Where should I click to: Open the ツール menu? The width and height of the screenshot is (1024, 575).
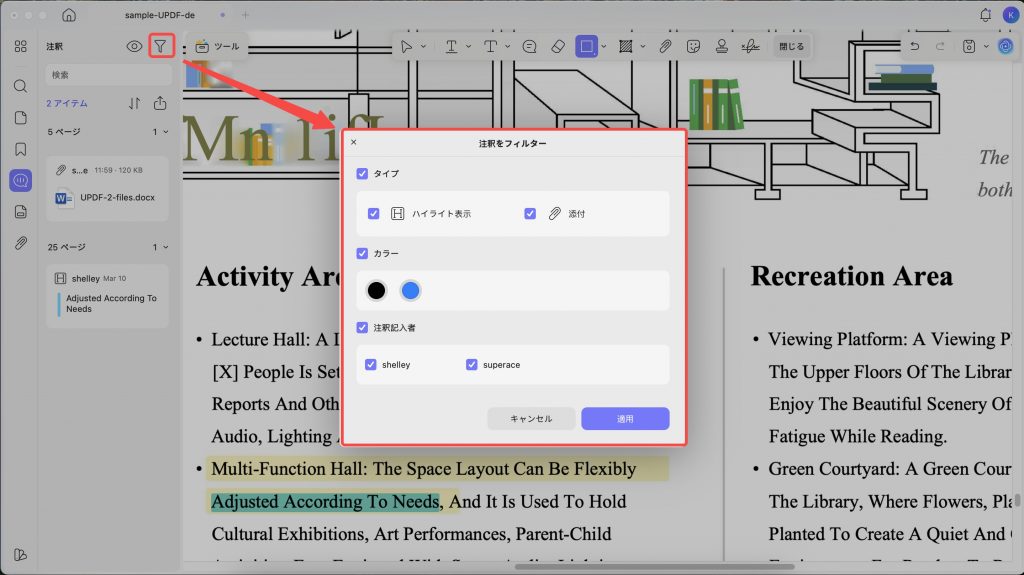coord(217,46)
